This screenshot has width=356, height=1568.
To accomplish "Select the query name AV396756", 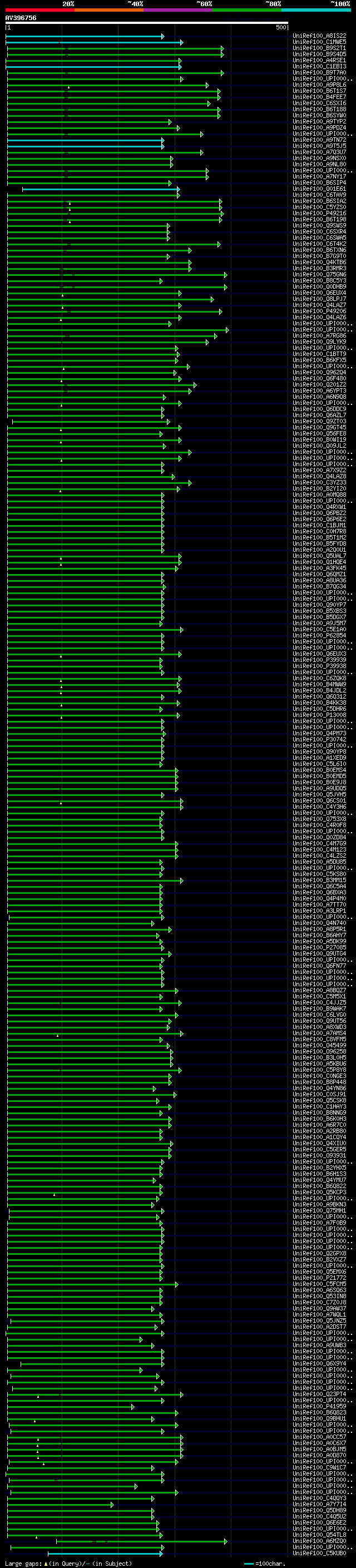I will 21,18.
